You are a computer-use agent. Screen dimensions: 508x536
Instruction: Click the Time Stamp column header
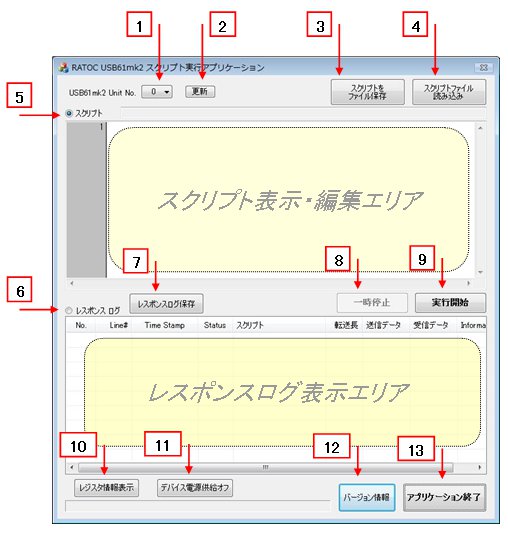coord(165,325)
